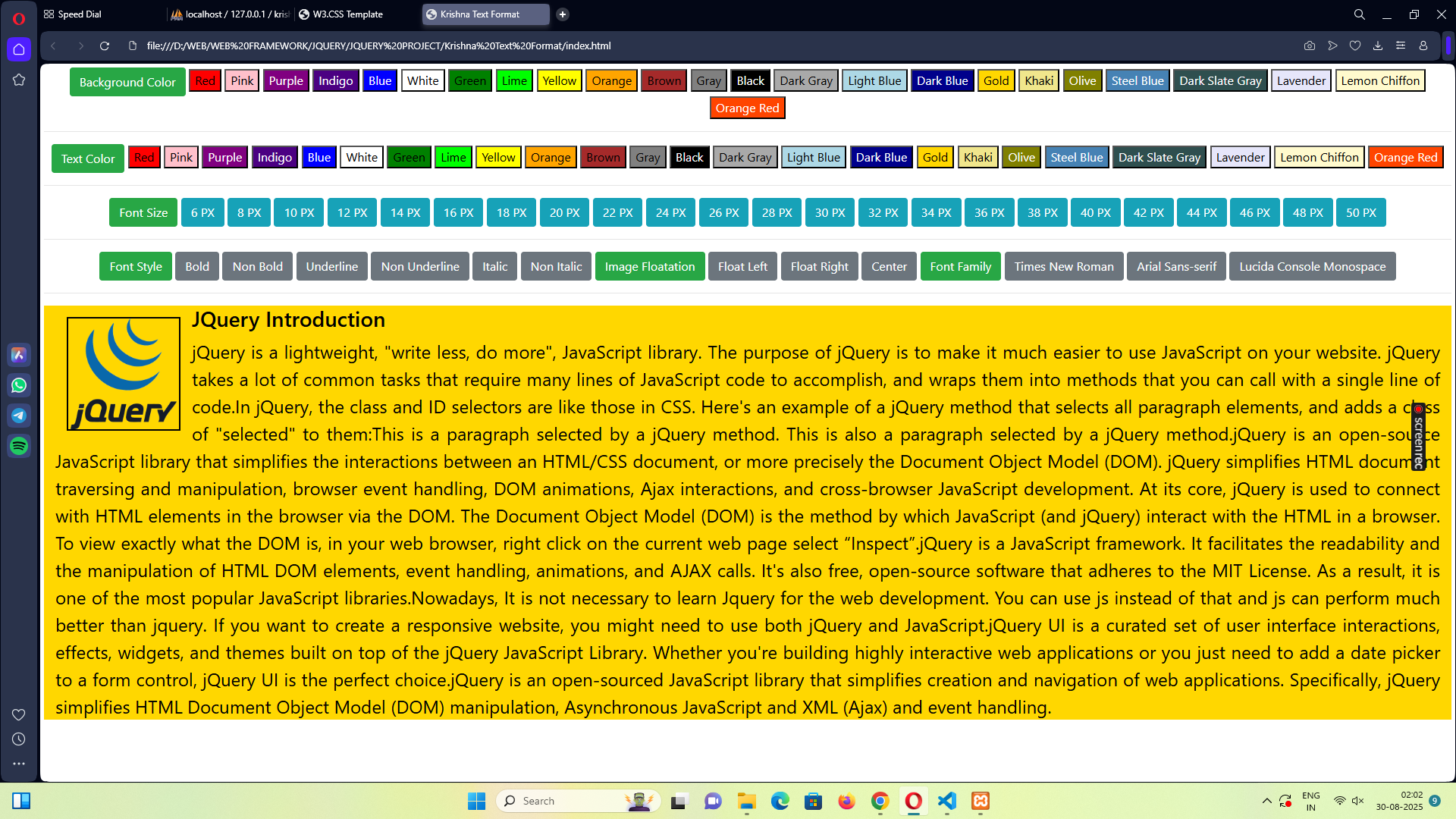
Task: Reload the page with the refresh icon
Action: [x=105, y=46]
